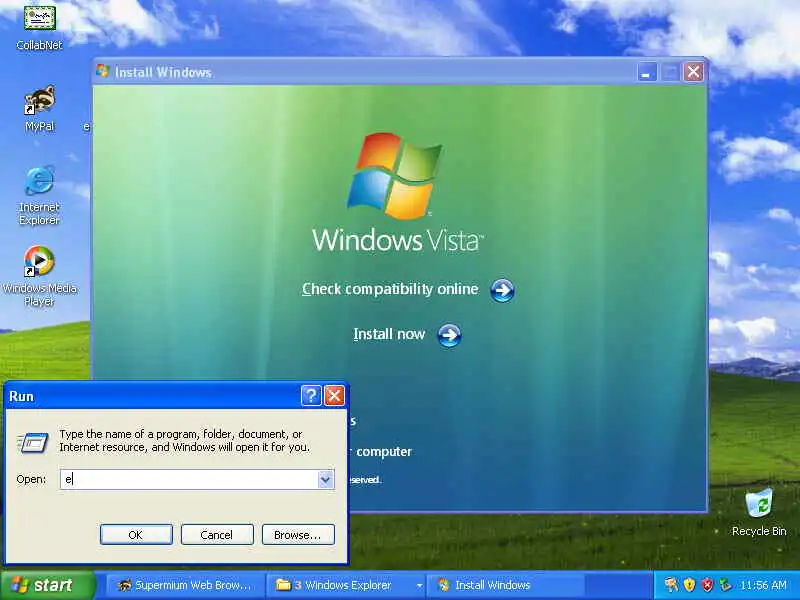Switch to Install Windows taskbar button

click(x=504, y=585)
